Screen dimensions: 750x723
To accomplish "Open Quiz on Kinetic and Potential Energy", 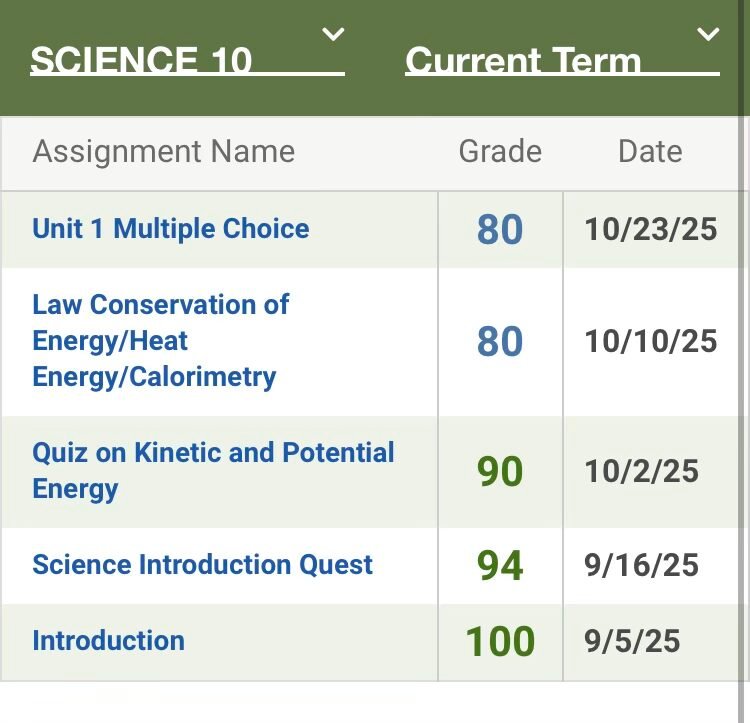I will tap(213, 470).
